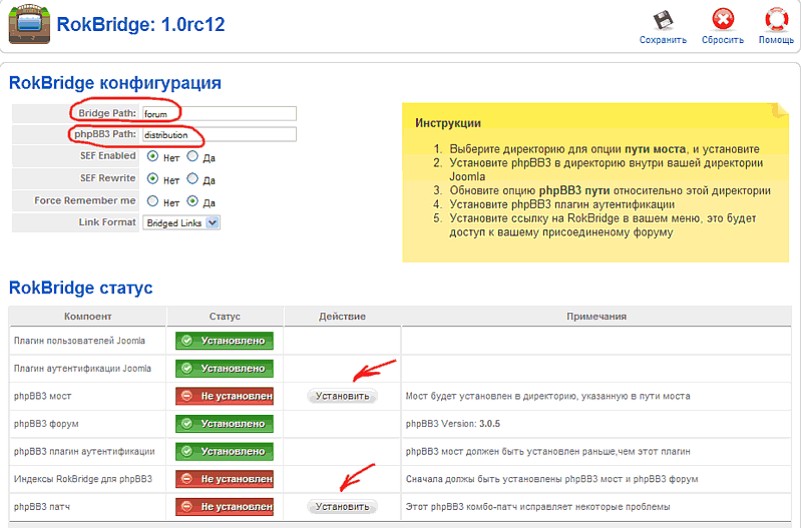Click the RokBridge logo icon
Screen dimensions: 801x528
29,25
